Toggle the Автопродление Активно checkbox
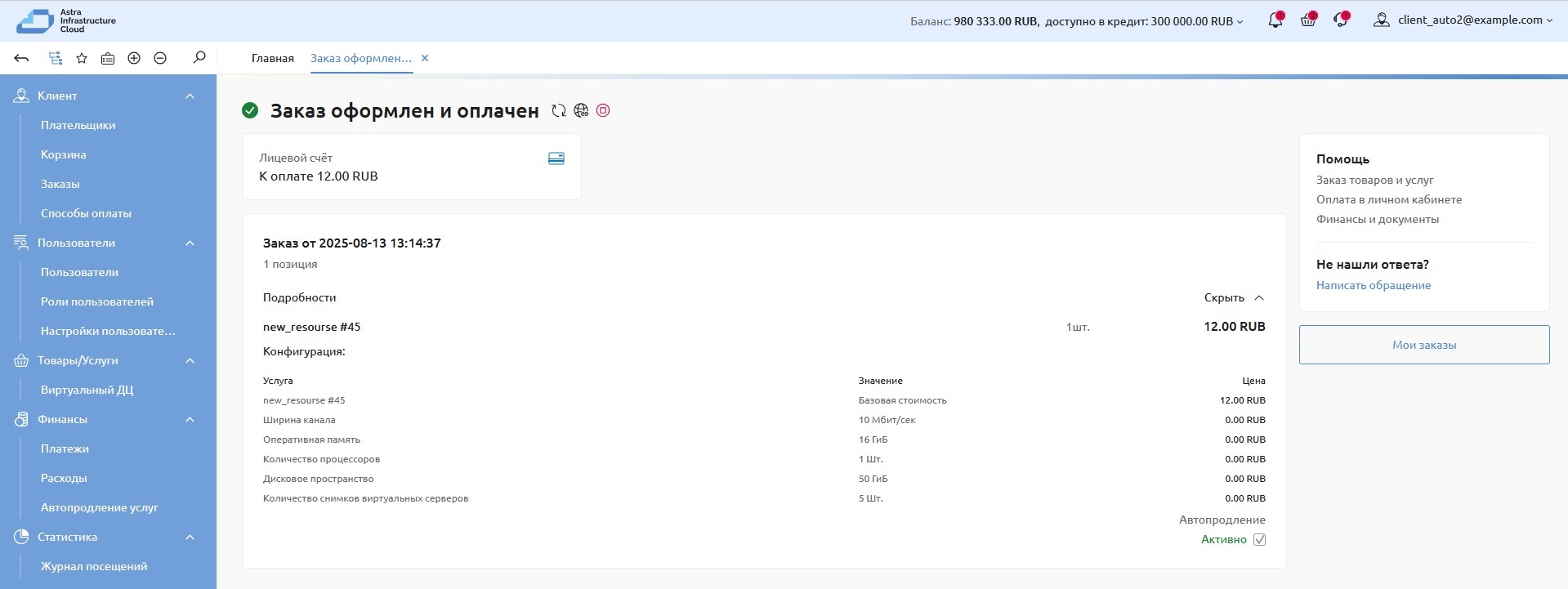 1259,539
